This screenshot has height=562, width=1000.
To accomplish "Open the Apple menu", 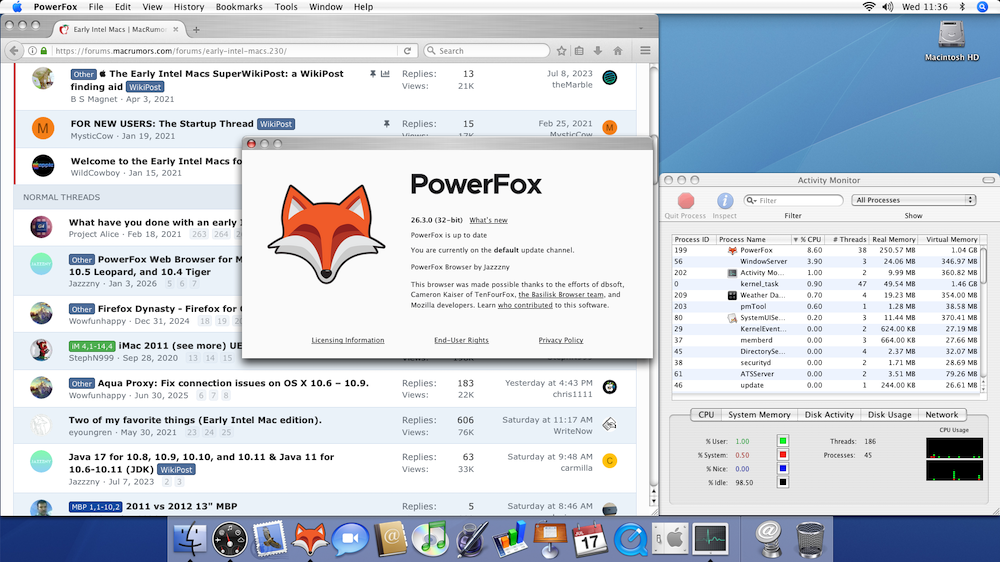I will (17, 7).
